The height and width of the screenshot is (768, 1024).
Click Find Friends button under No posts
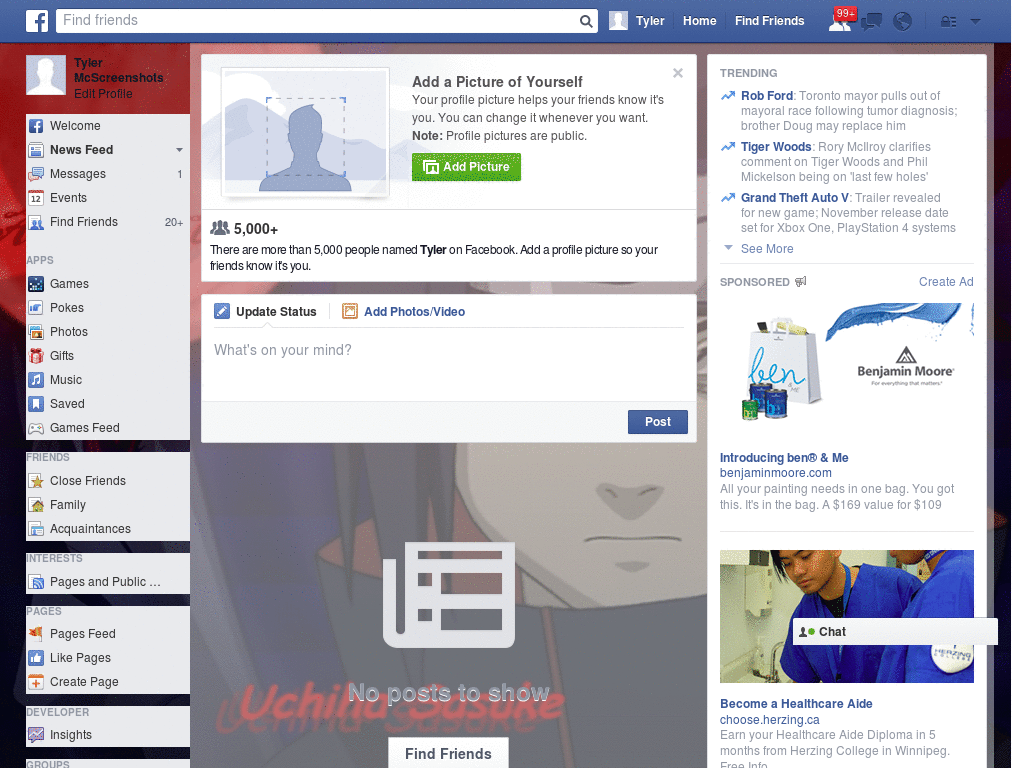coord(448,754)
